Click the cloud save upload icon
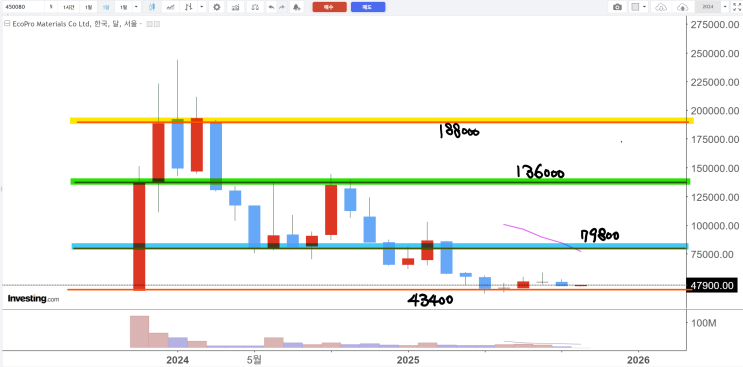 pyautogui.click(x=682, y=7)
